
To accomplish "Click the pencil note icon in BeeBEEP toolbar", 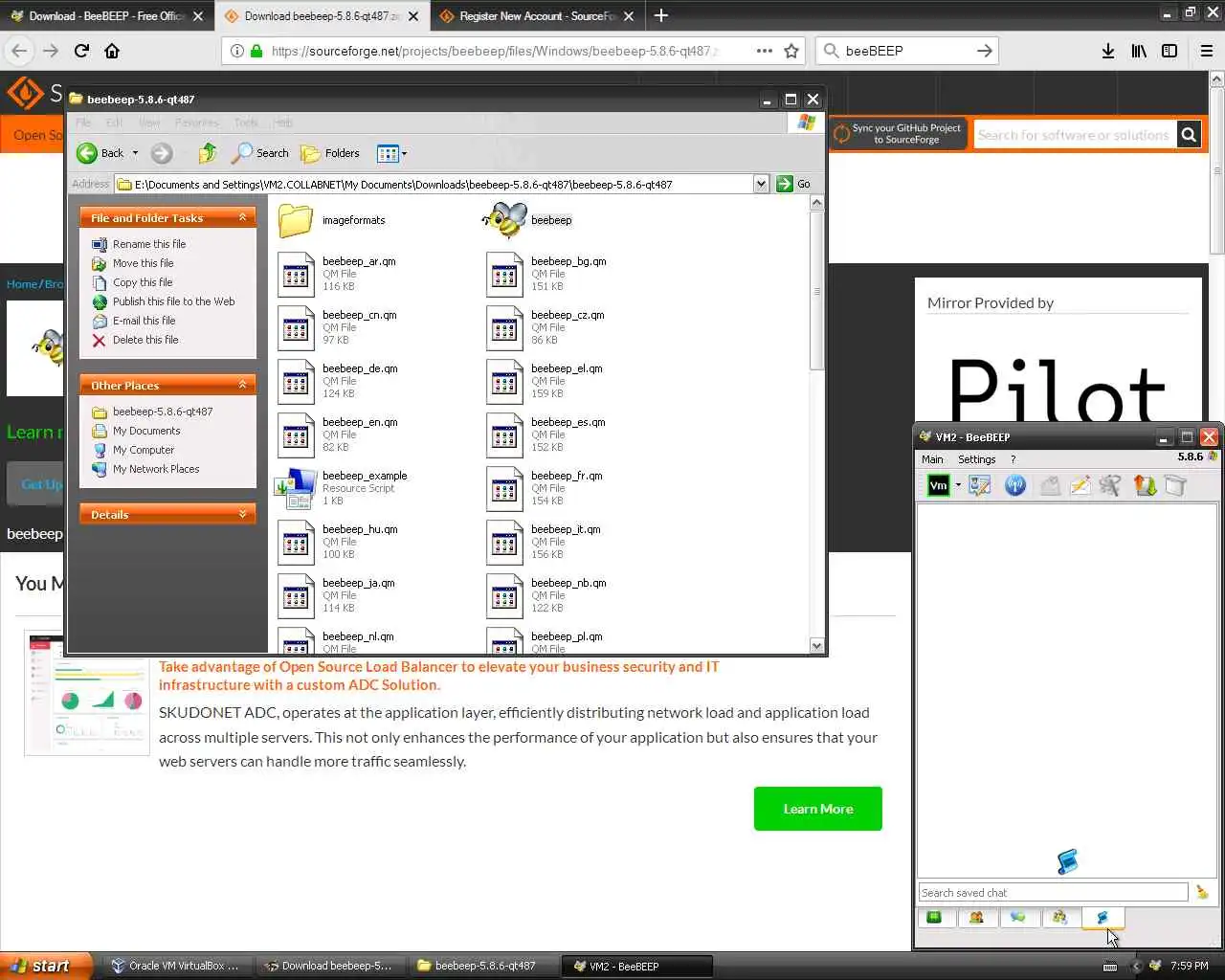I will (x=1080, y=485).
